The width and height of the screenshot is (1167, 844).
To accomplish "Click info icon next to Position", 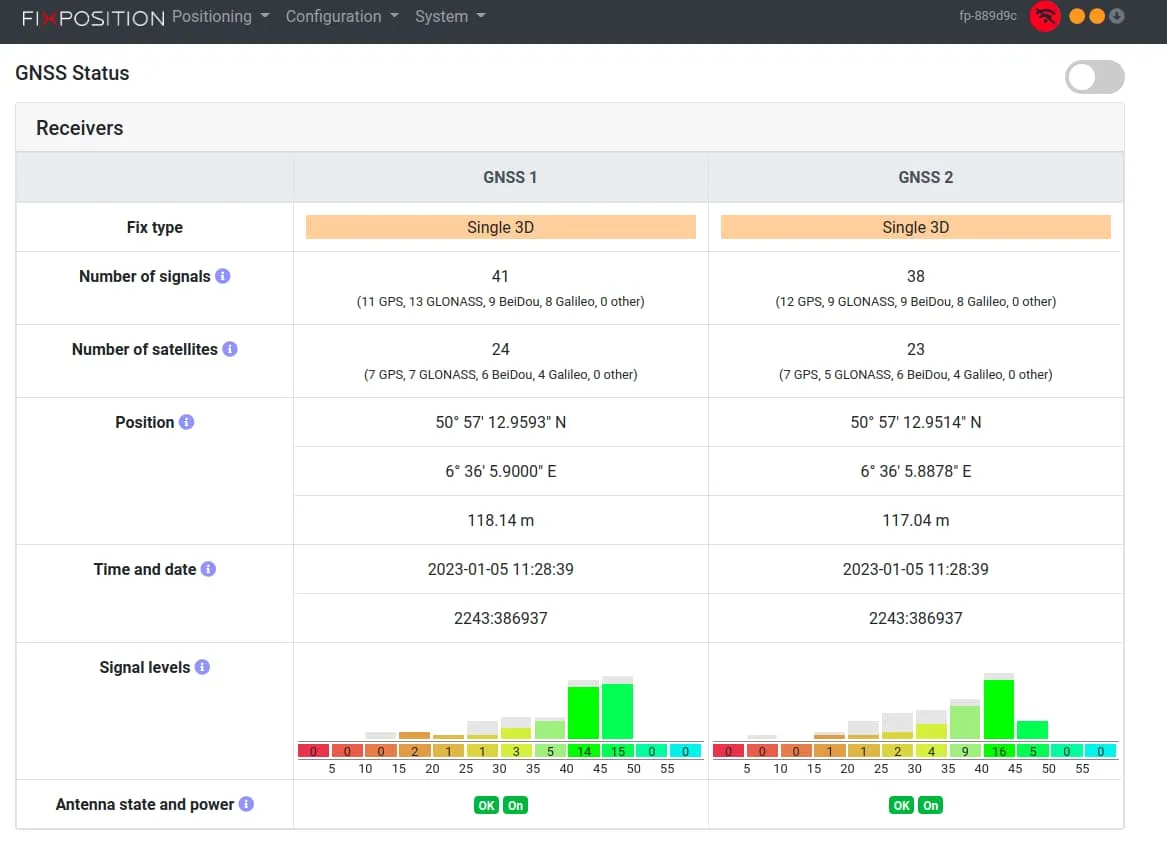I will [186, 422].
